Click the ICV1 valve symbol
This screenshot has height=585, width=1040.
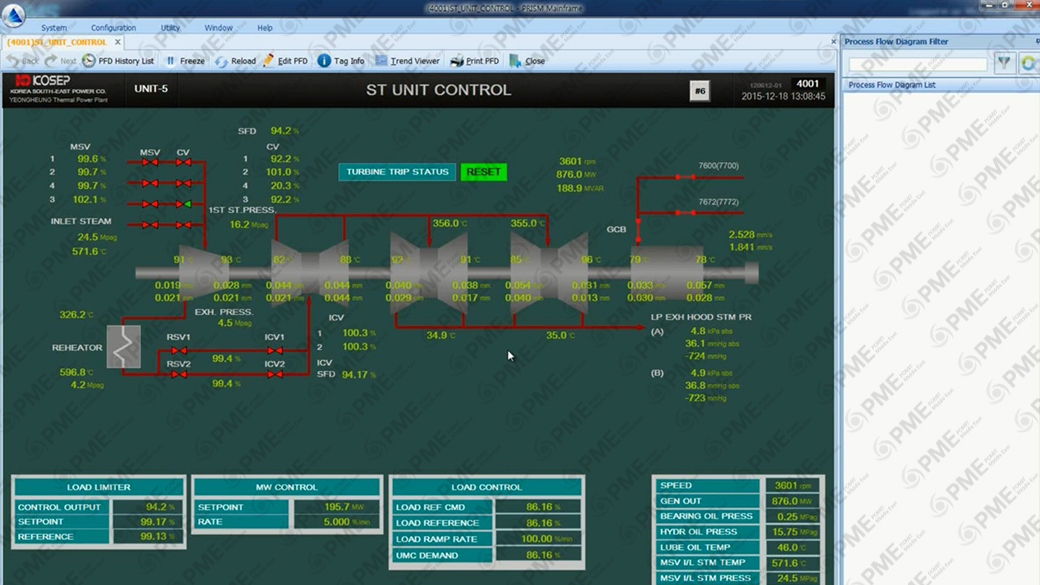(275, 350)
